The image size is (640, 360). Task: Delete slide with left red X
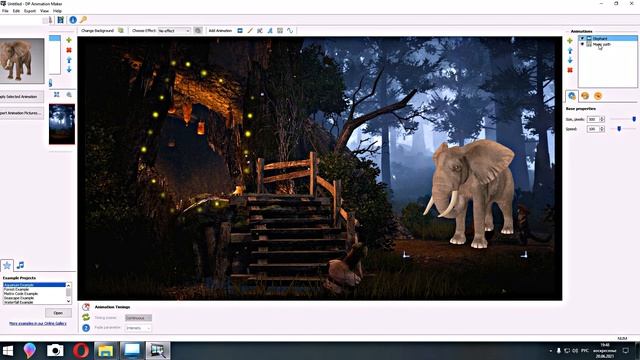(x=69, y=50)
